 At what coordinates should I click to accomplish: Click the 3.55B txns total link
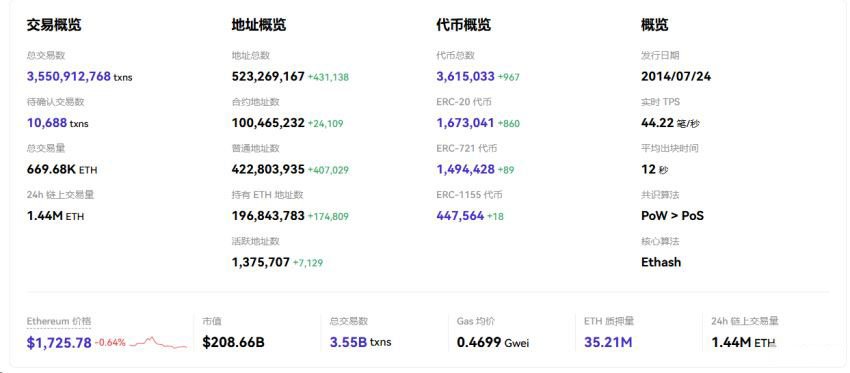pos(360,342)
